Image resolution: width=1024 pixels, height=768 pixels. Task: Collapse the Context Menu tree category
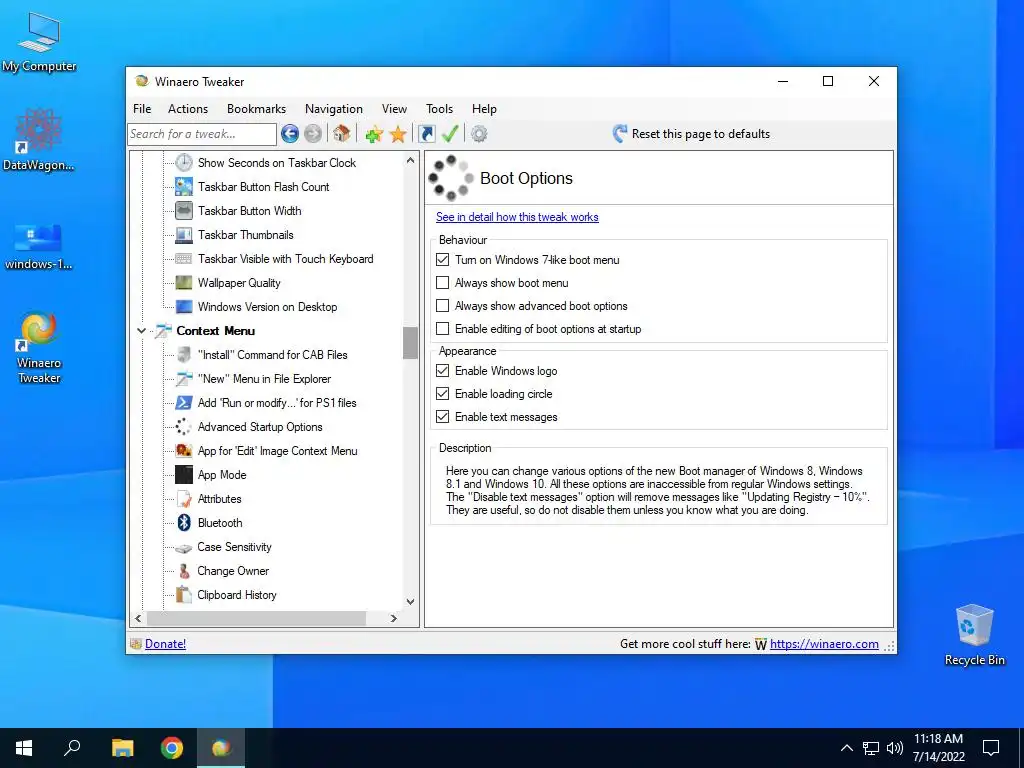[x=141, y=331]
